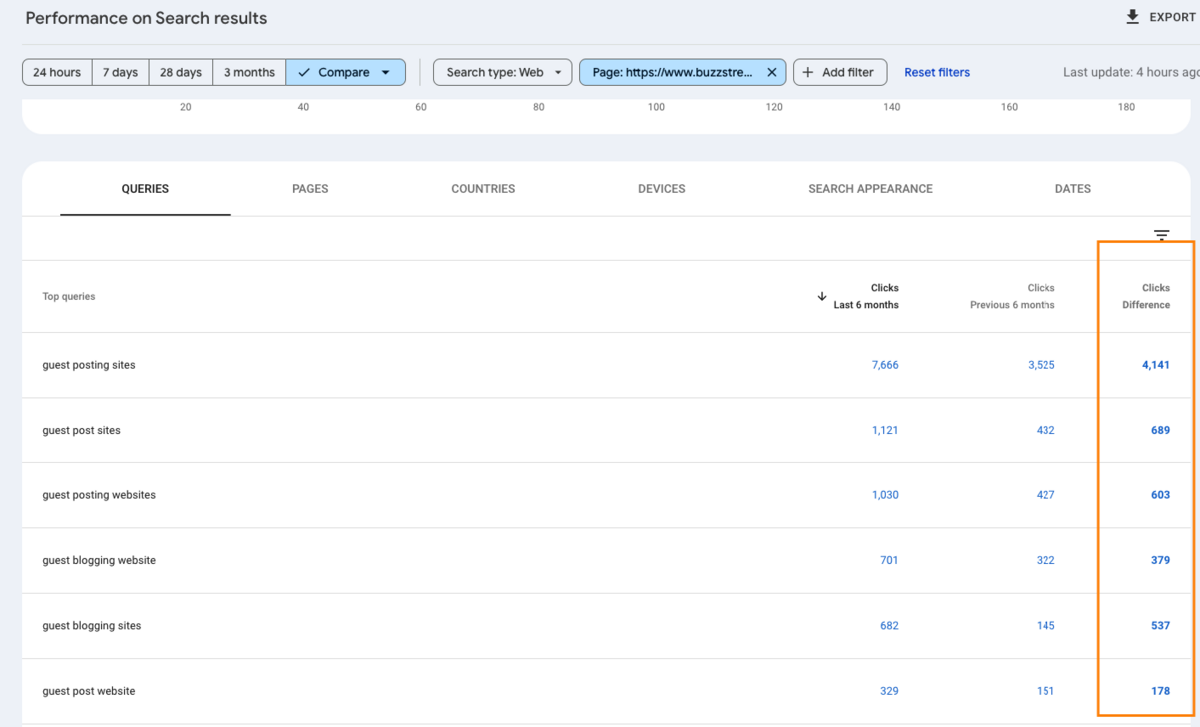
Task: Click the Clicks Difference column header
Action: pos(1146,296)
